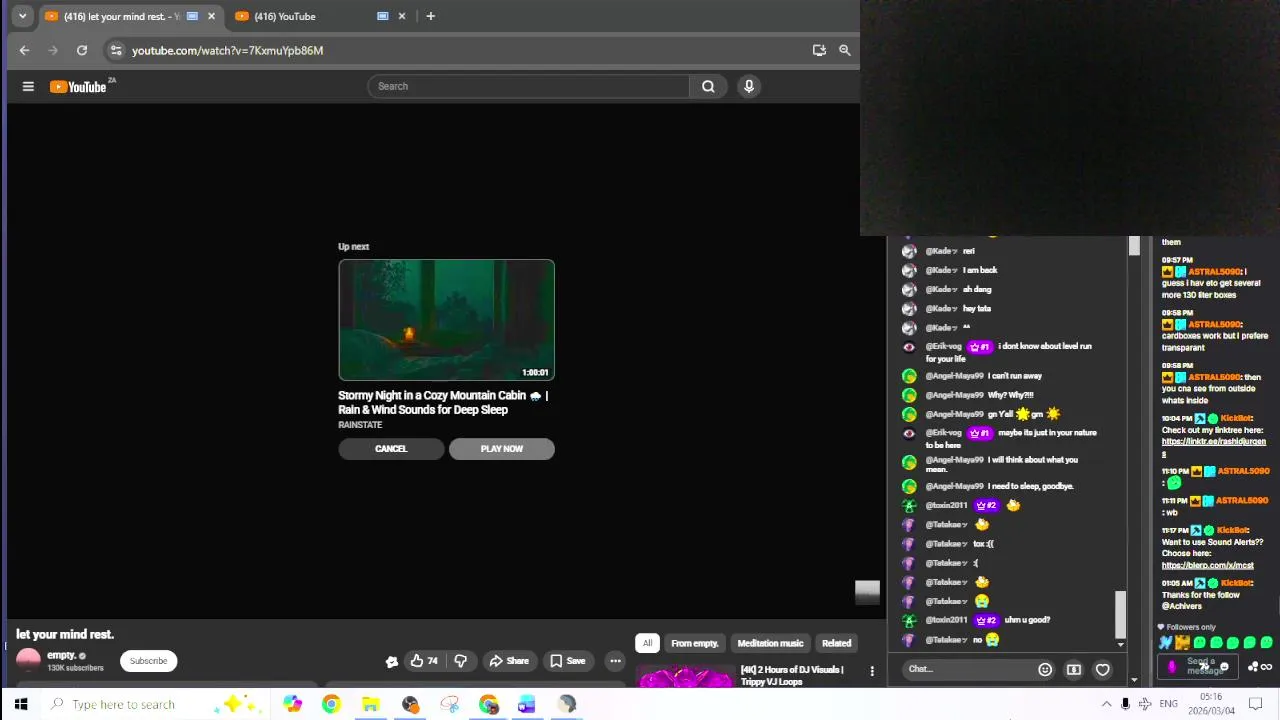Open options for DJ Visuals video
Screen dimensions: 1280x720
point(871,671)
